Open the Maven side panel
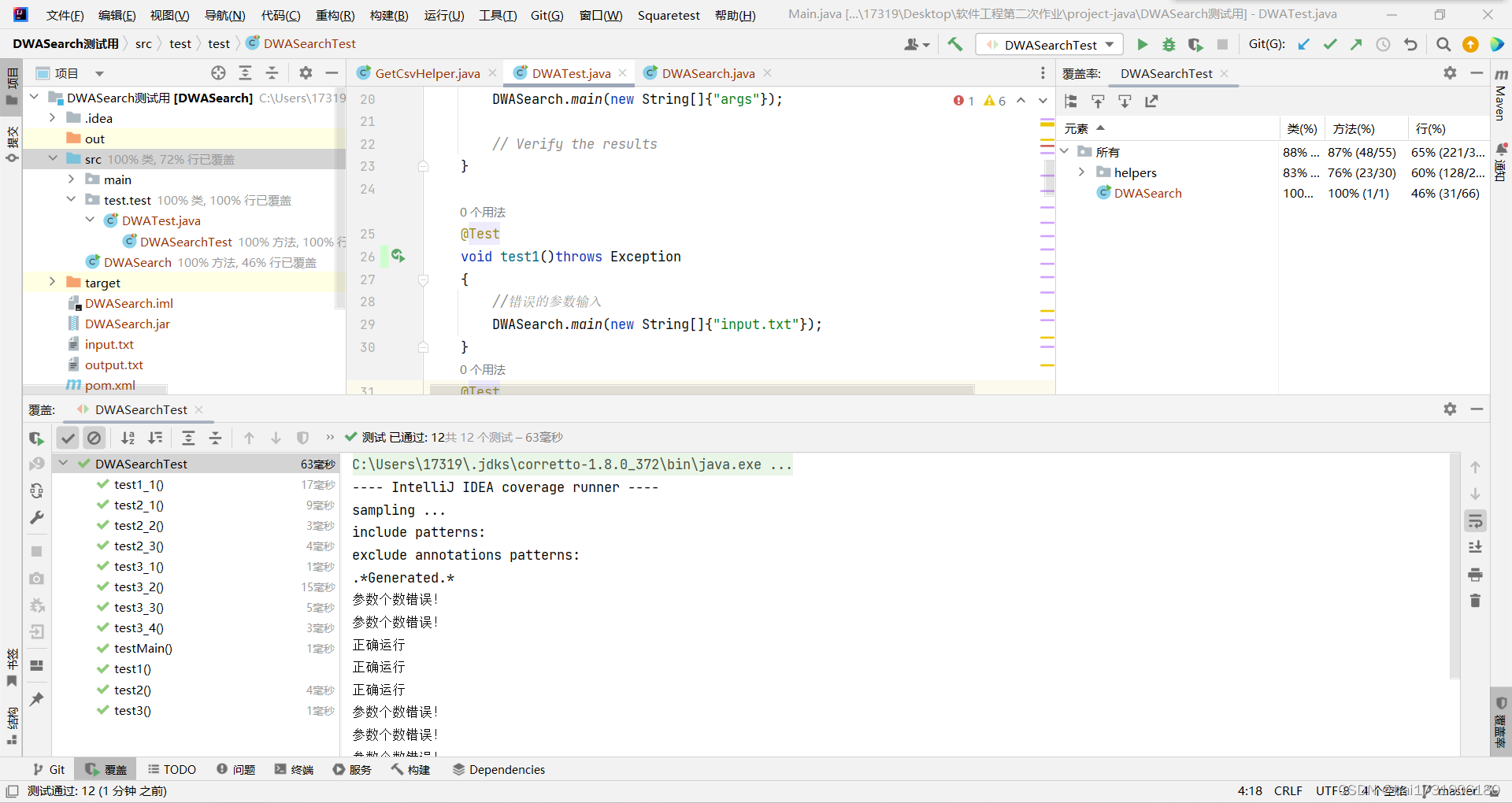Image resolution: width=1512 pixels, height=803 pixels. 1501,94
